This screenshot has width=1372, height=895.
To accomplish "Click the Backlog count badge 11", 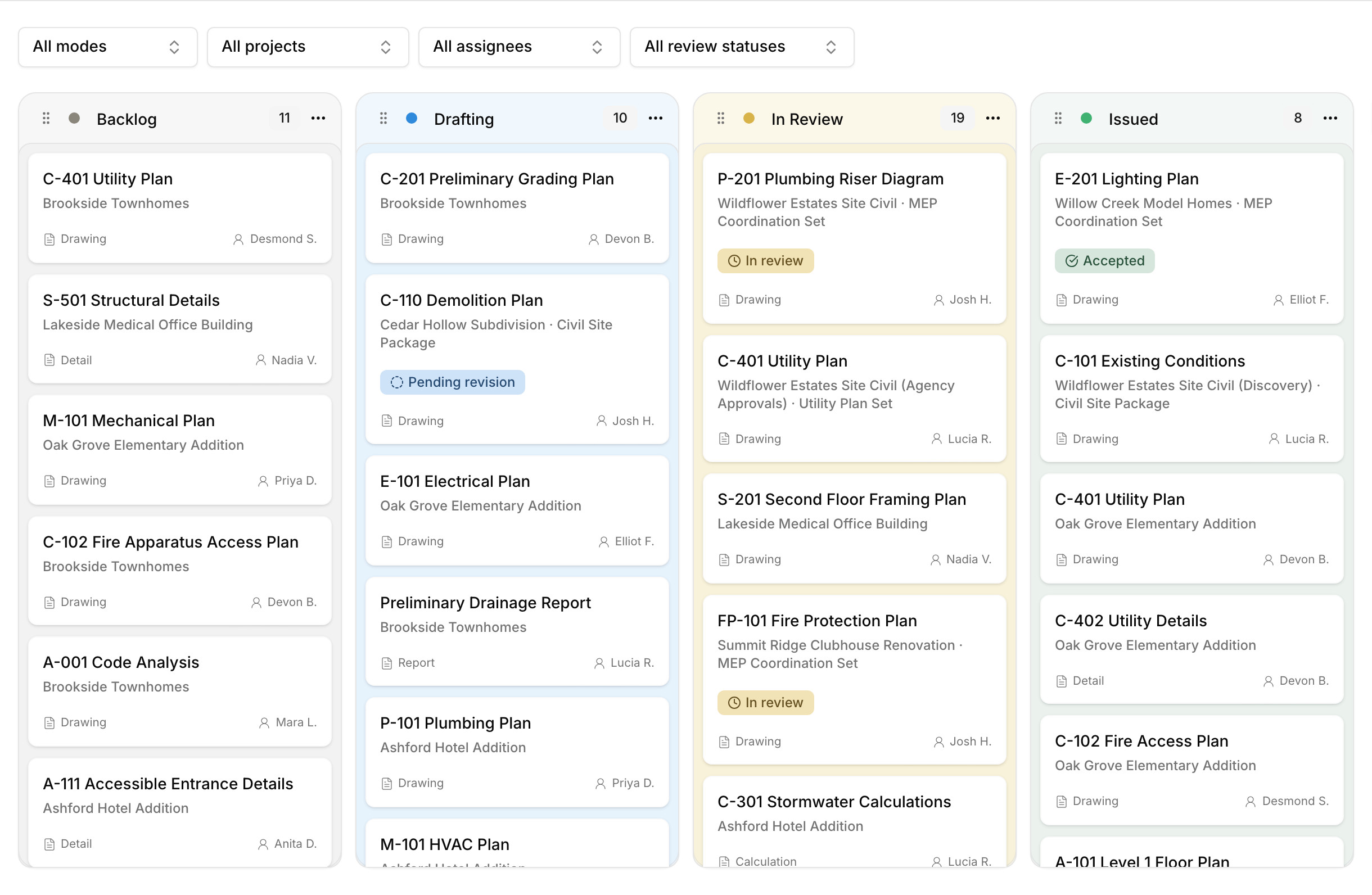I will [284, 118].
